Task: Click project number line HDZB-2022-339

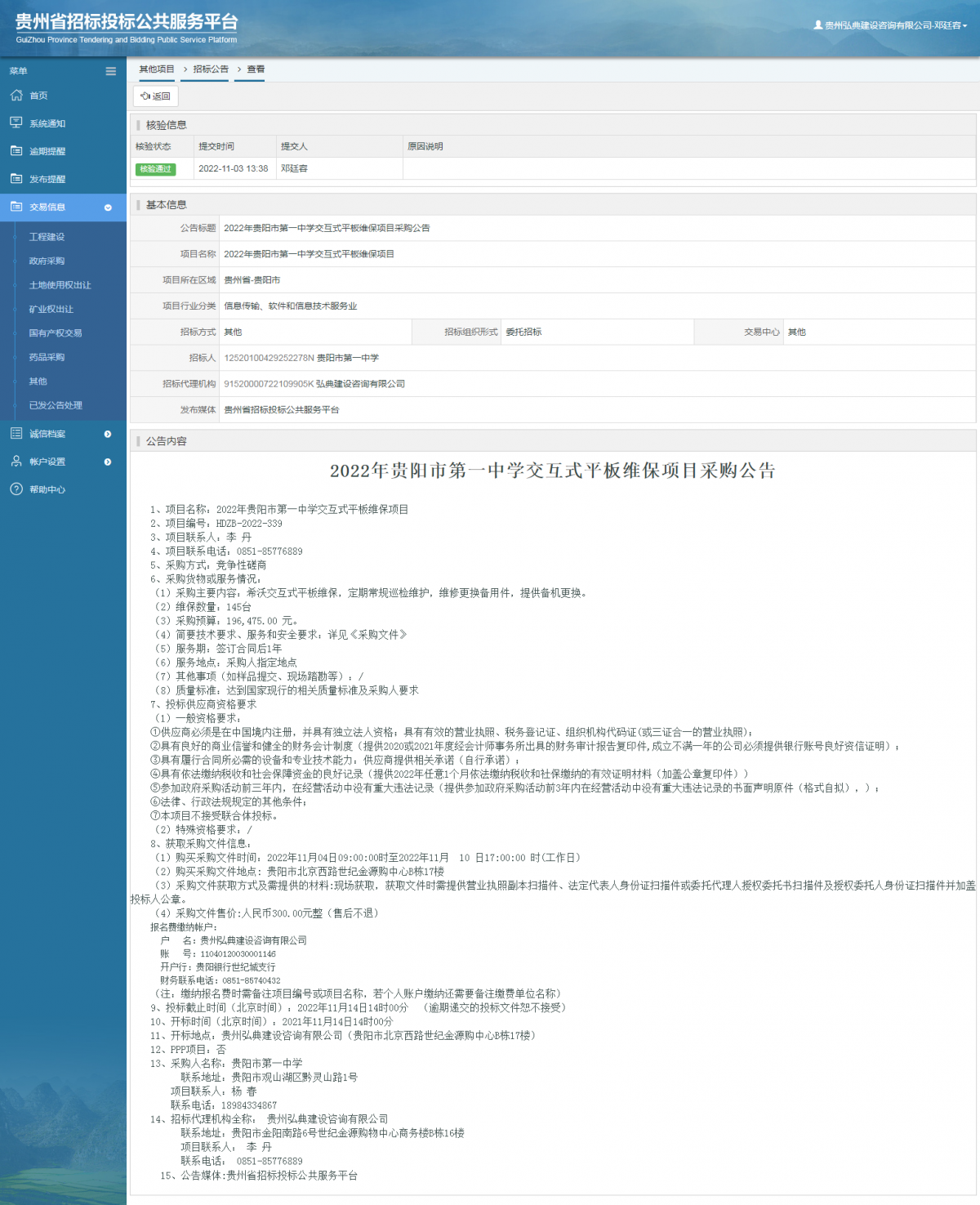Action: point(216,524)
